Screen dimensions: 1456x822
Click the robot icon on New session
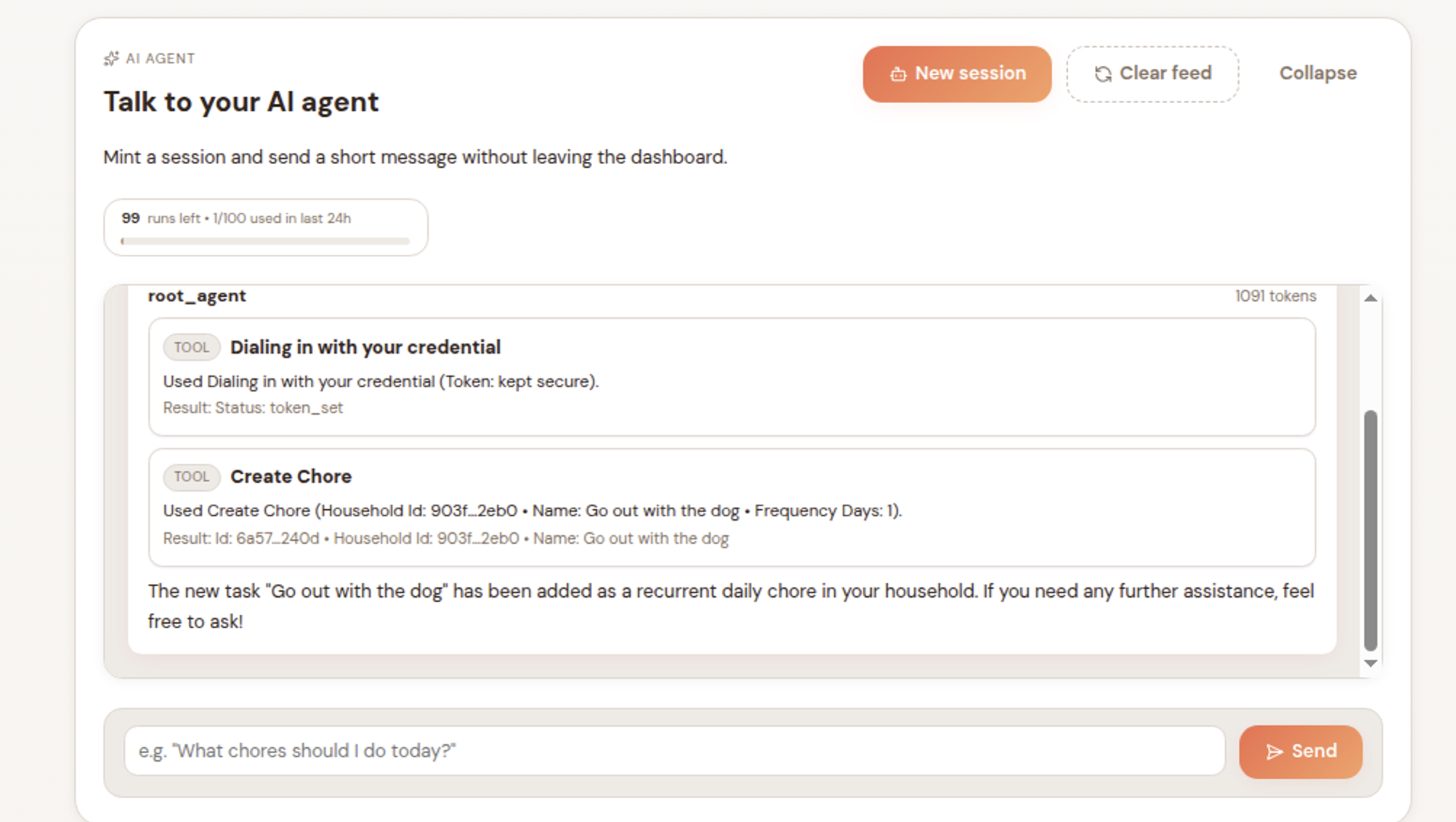(898, 74)
